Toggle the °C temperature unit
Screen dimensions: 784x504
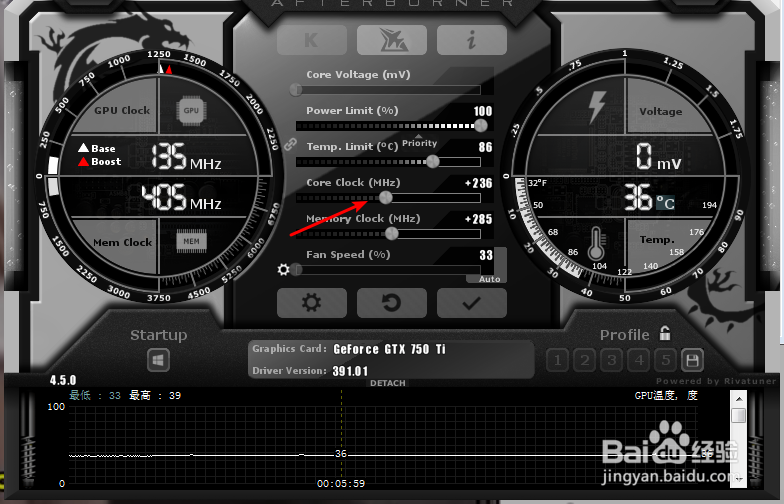665,203
